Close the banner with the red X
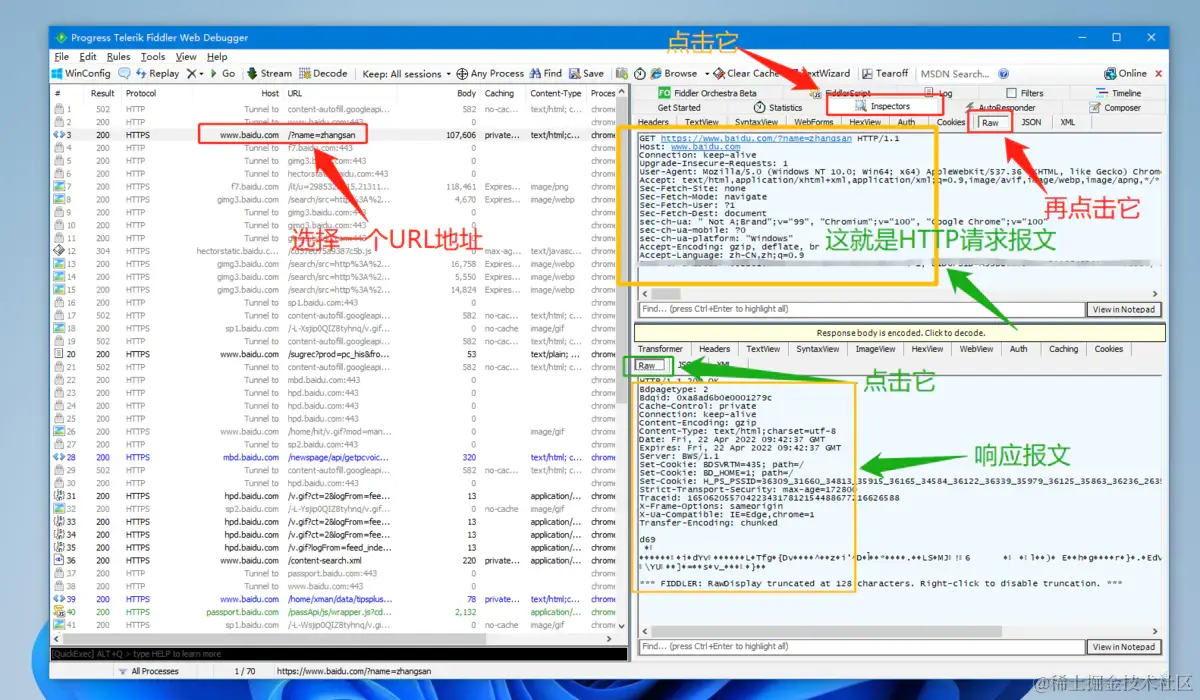Screen dimensions: 1200x700 [1160, 73]
